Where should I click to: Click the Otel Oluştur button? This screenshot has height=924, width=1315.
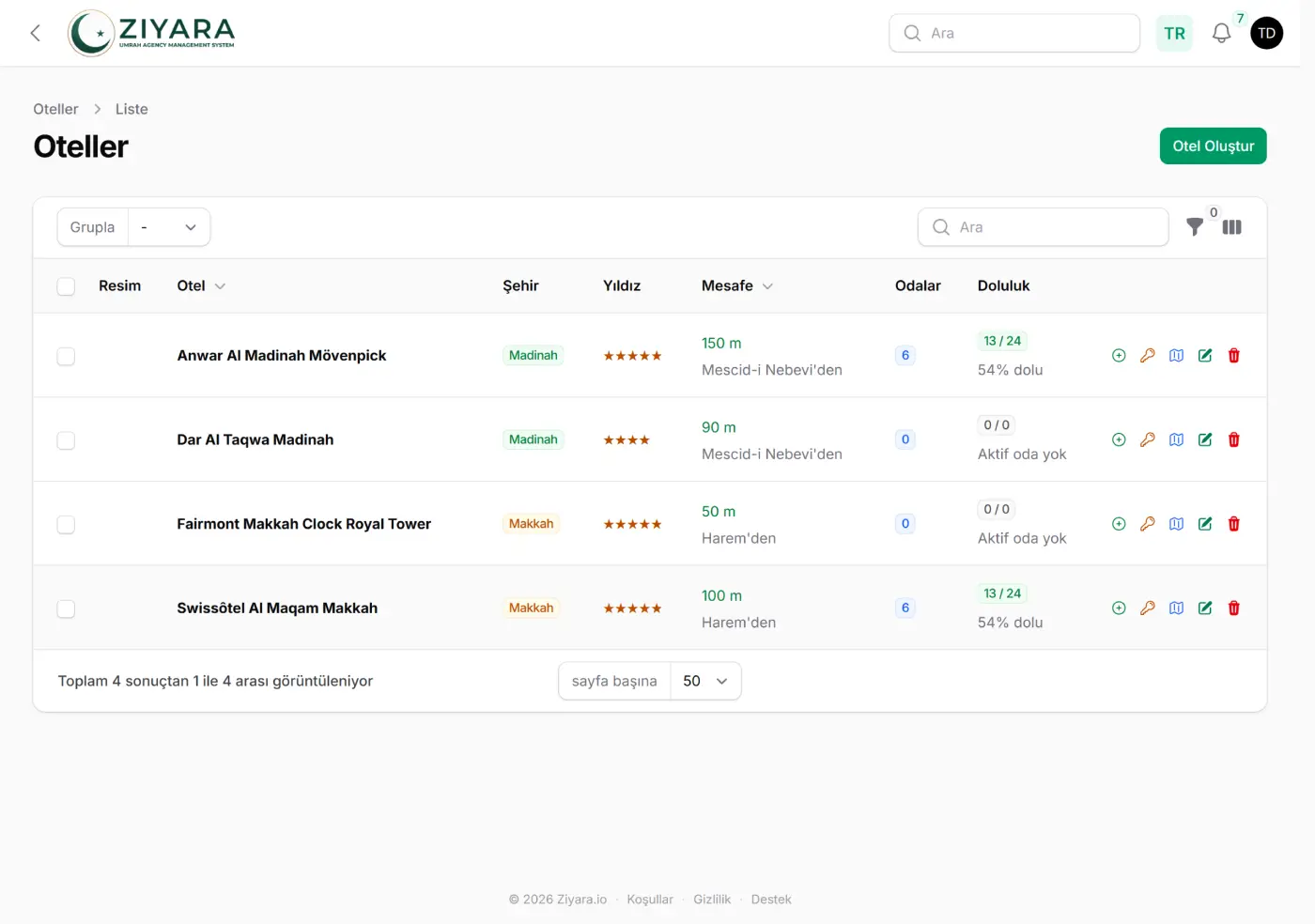pos(1214,146)
